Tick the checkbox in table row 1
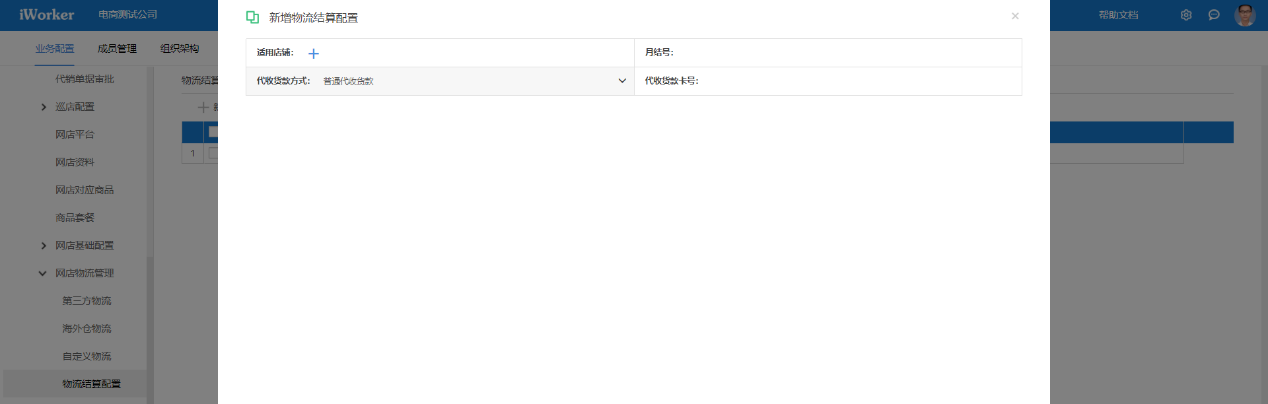1268x404 pixels. (212, 153)
